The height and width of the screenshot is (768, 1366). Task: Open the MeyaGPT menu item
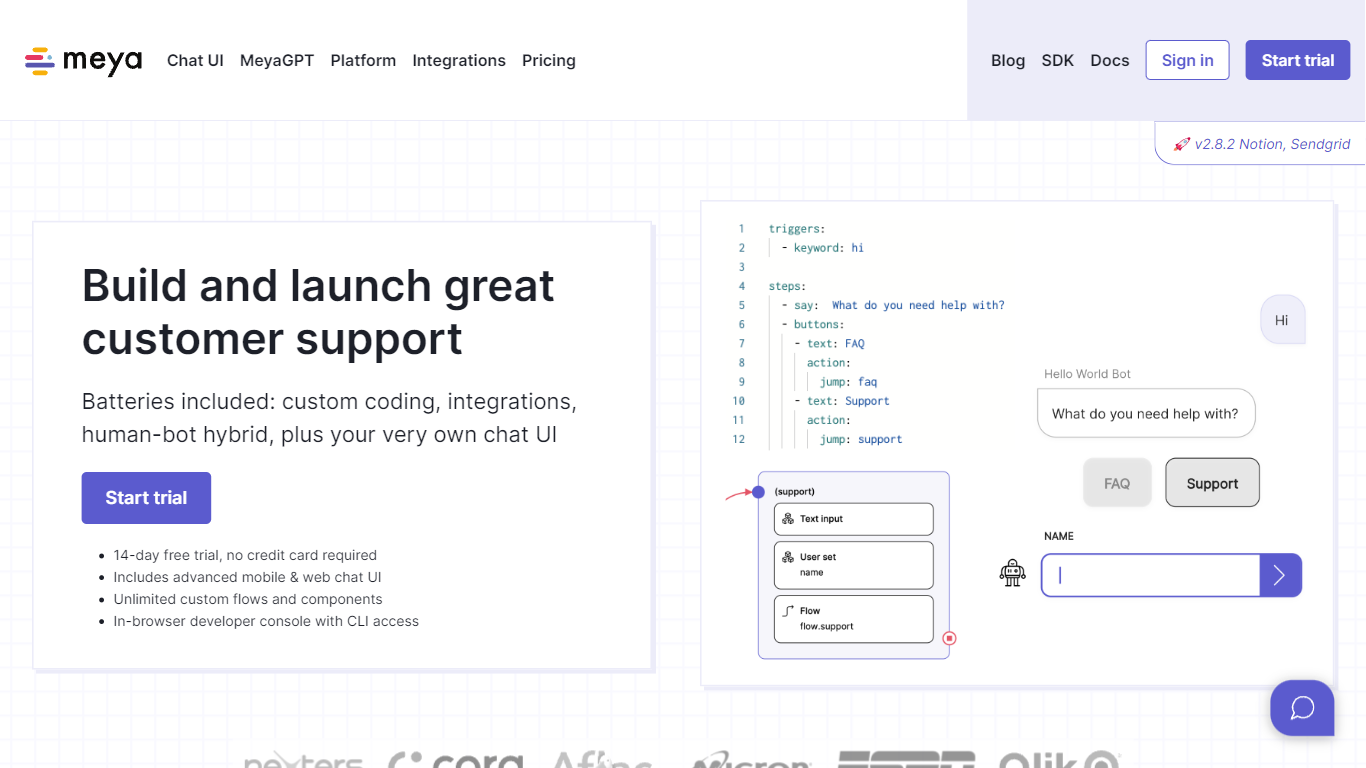(x=277, y=61)
